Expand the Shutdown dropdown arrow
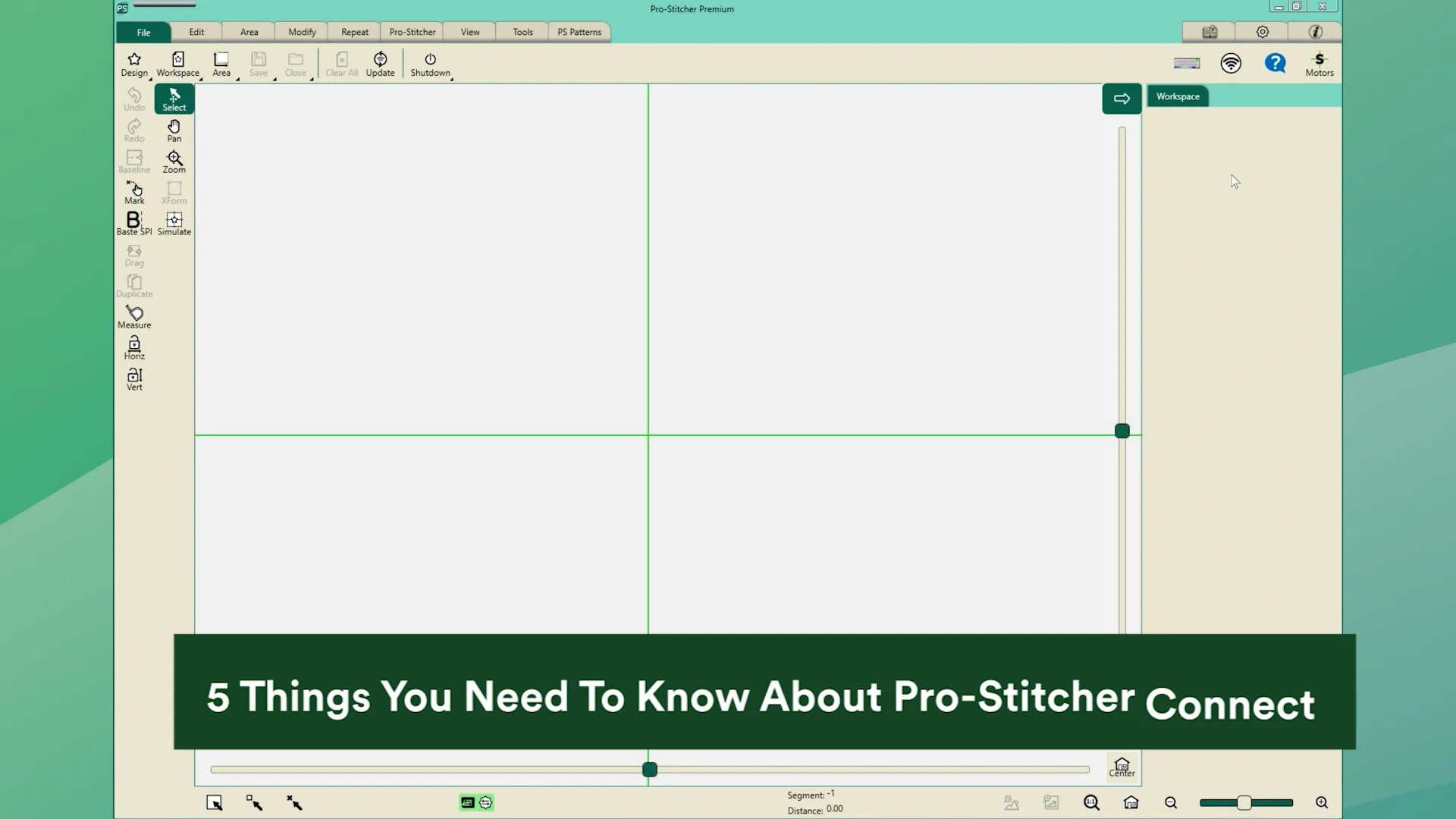 [452, 78]
